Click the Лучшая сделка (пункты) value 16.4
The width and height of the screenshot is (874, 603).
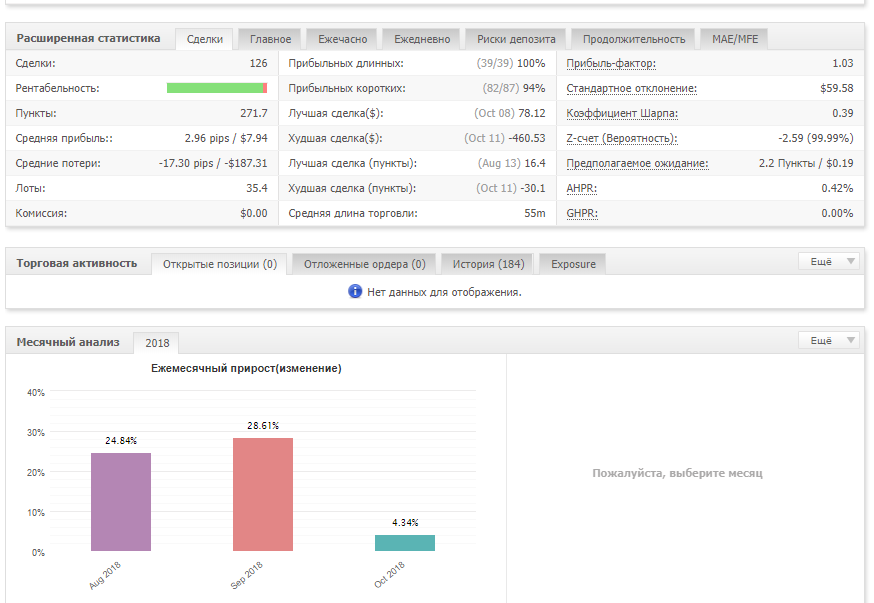pos(535,163)
